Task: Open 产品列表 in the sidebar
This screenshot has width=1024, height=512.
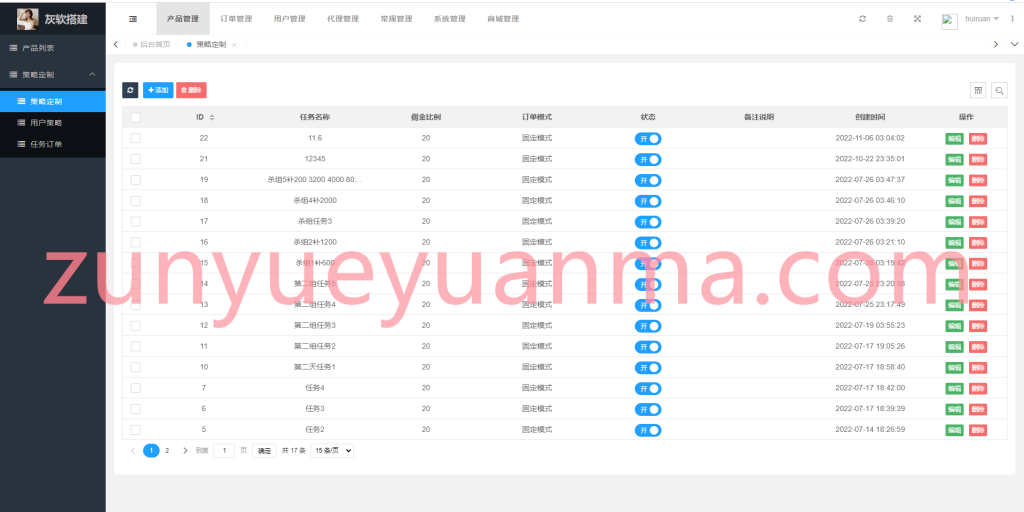Action: [x=53, y=48]
